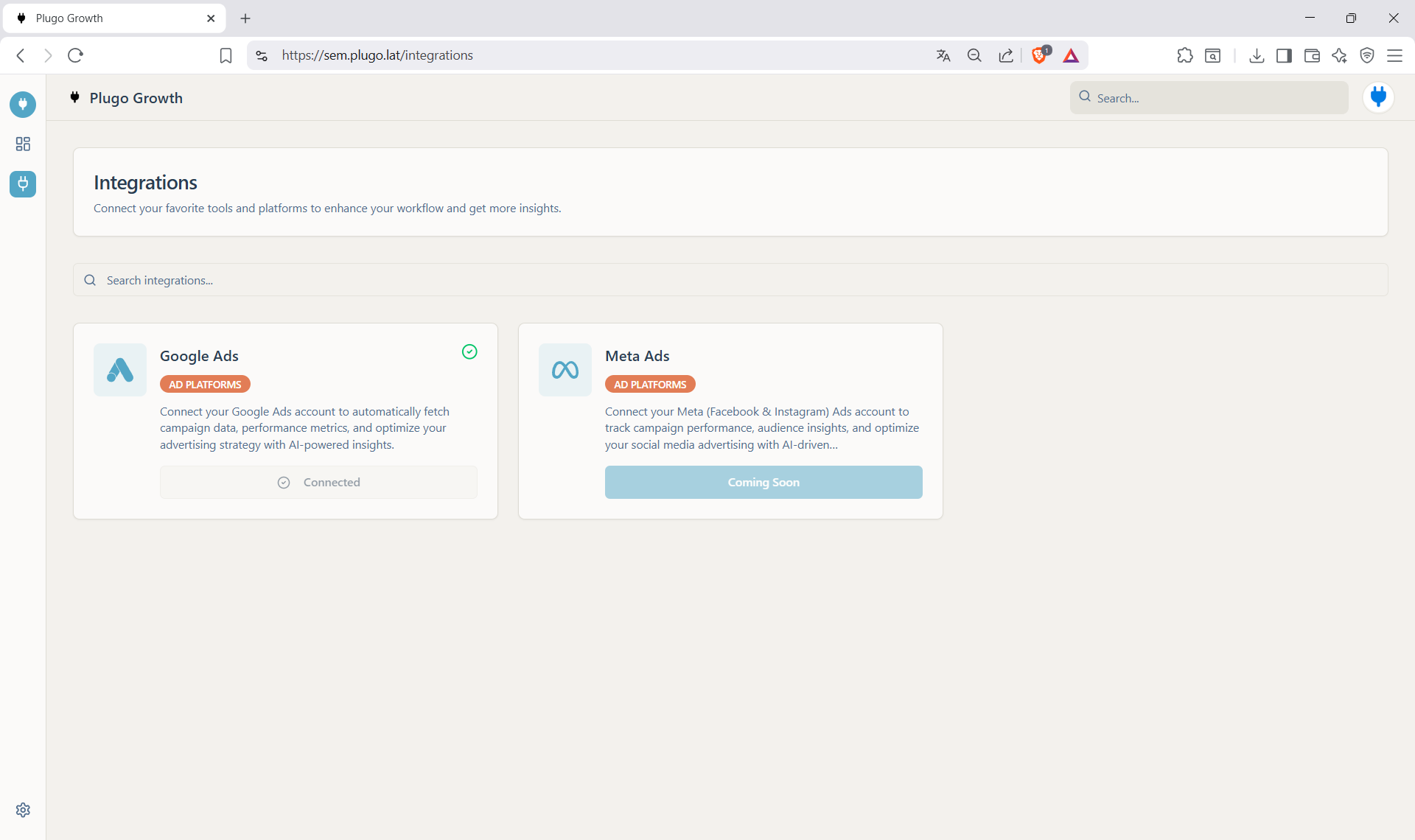
Task: Open the settings gear at sidebar bottom
Action: 22,810
